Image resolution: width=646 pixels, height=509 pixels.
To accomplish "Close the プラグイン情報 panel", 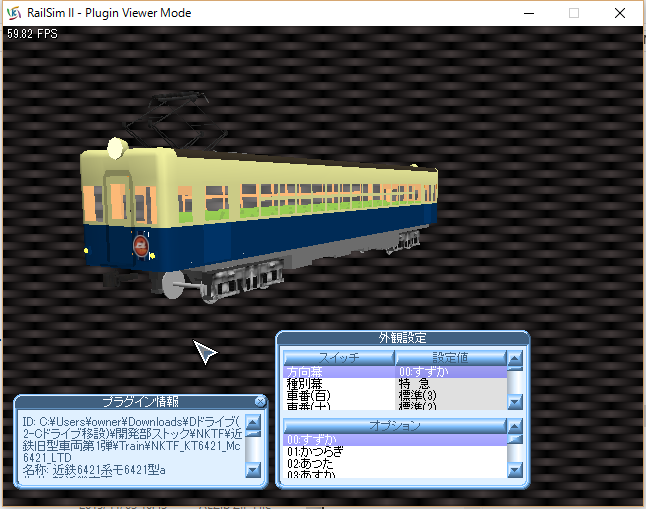I will click(x=260, y=401).
